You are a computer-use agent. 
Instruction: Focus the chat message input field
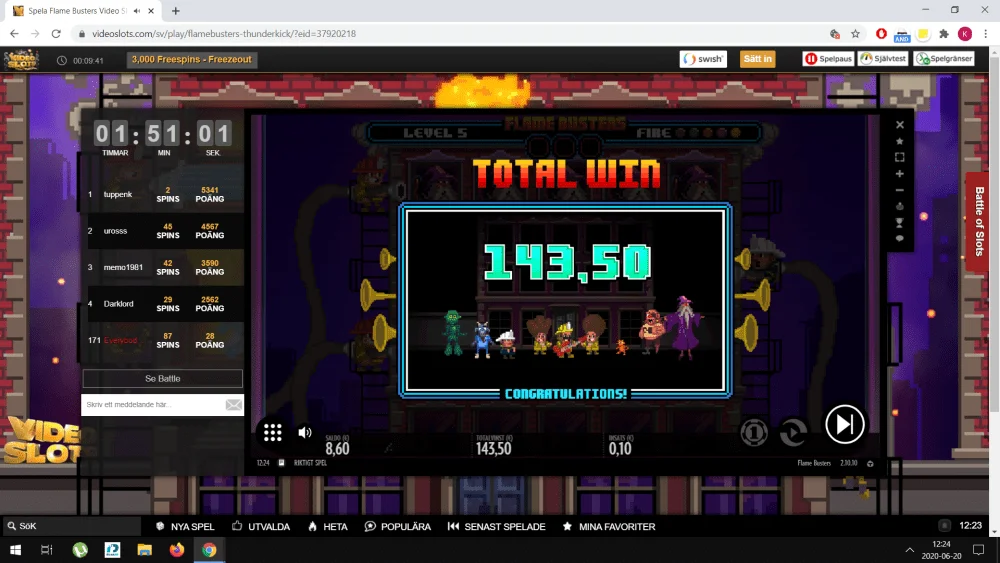point(153,404)
